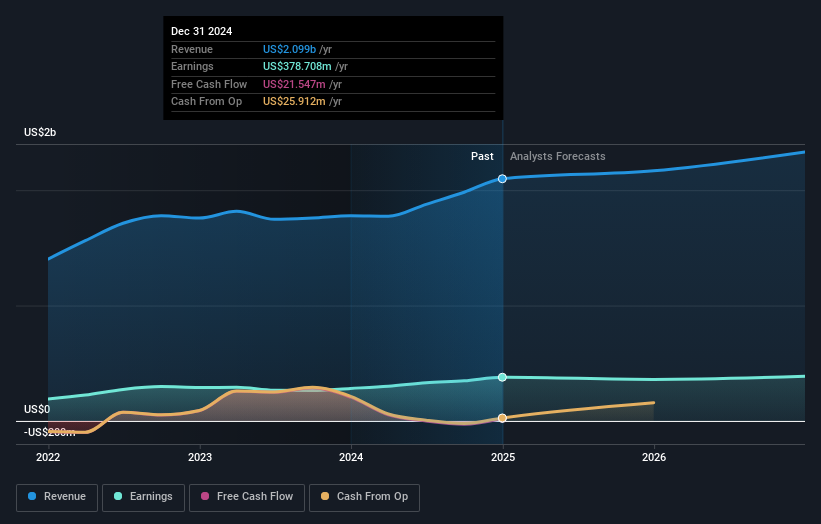Click the US$2.099b revenue value in tooltip
Image resolution: width=821 pixels, height=524 pixels.
click(x=289, y=50)
